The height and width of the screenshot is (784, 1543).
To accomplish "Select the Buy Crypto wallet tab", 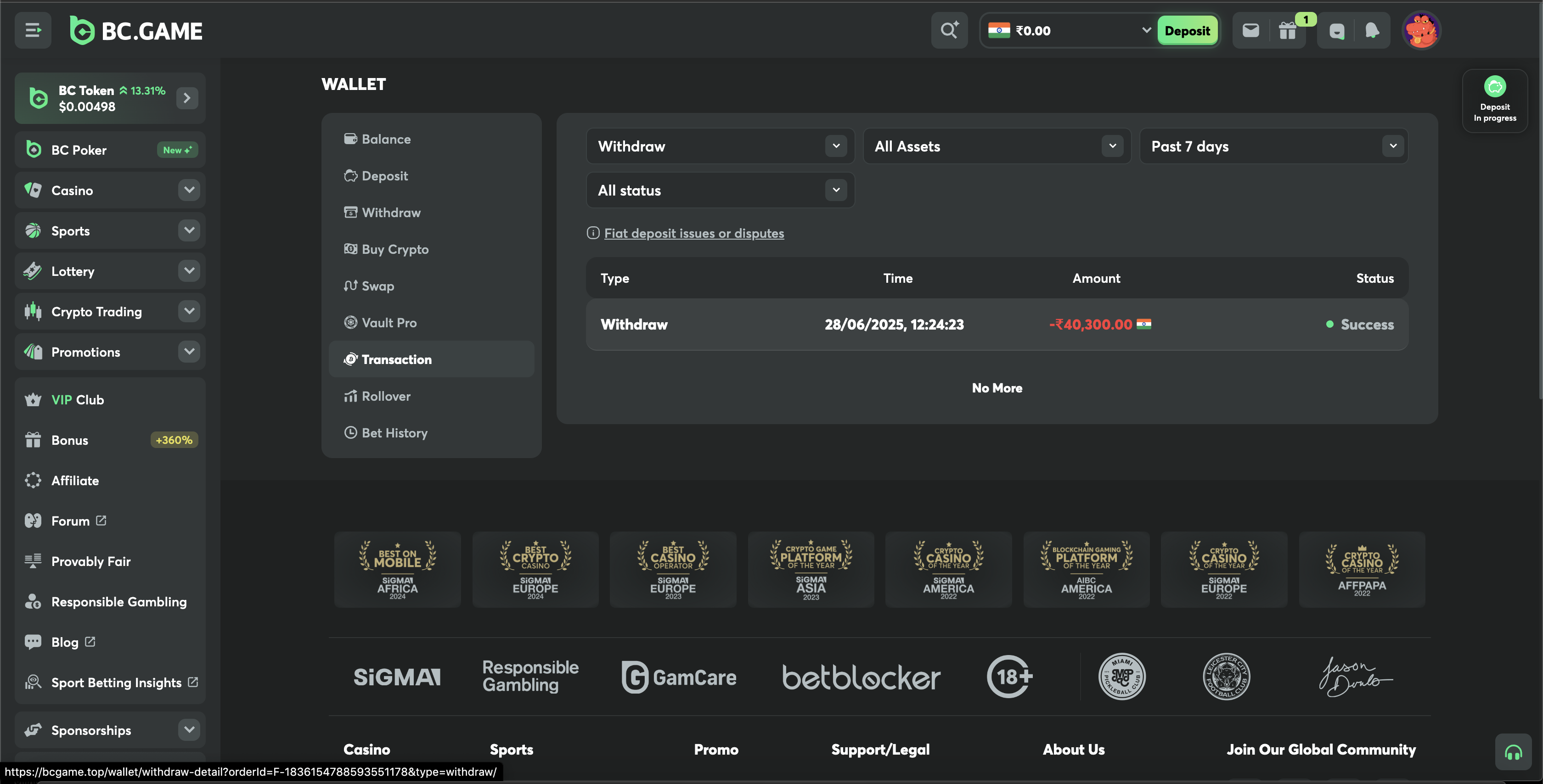I will pos(431,249).
